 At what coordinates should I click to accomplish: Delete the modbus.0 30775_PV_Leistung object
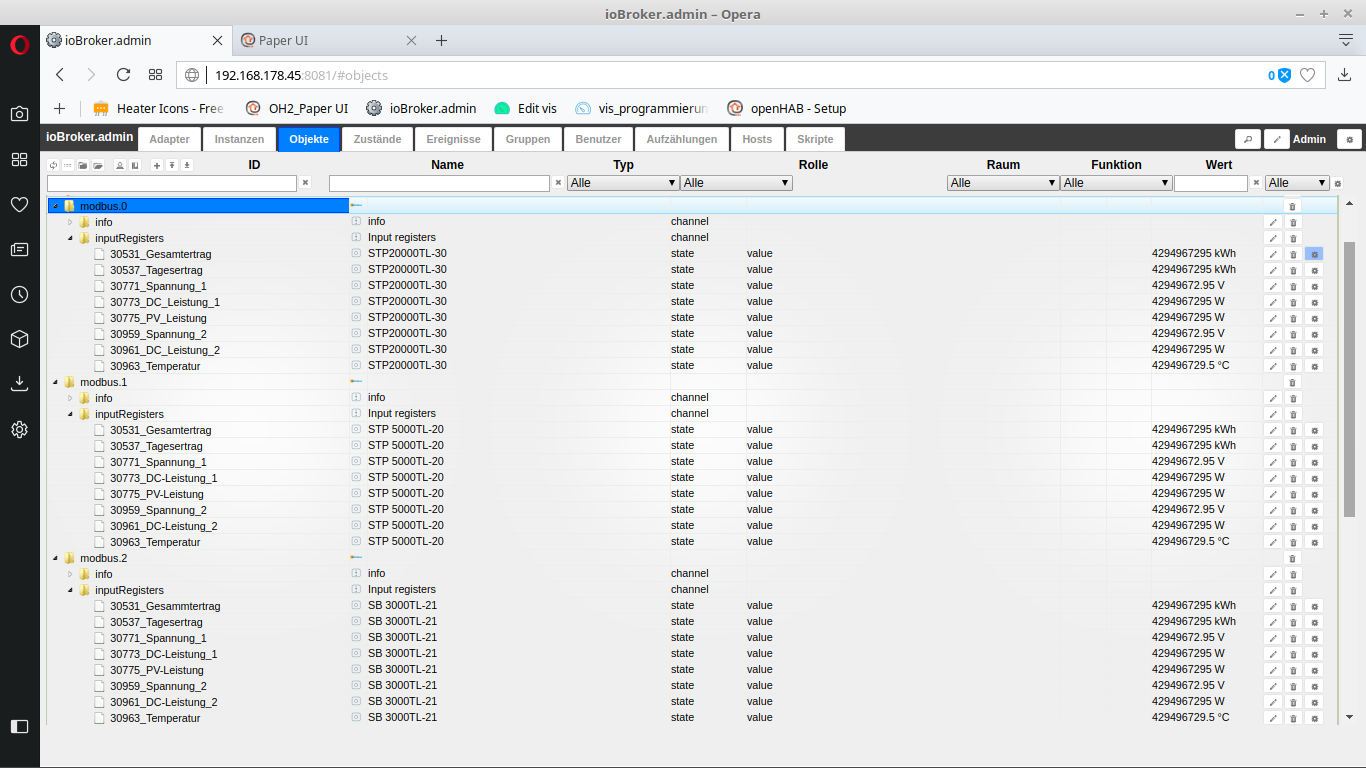[1292, 318]
